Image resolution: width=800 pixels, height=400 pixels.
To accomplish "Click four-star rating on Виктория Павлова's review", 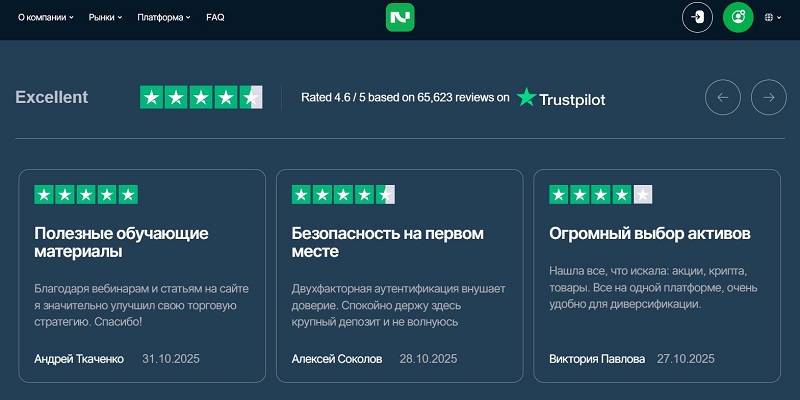I will pos(601,195).
